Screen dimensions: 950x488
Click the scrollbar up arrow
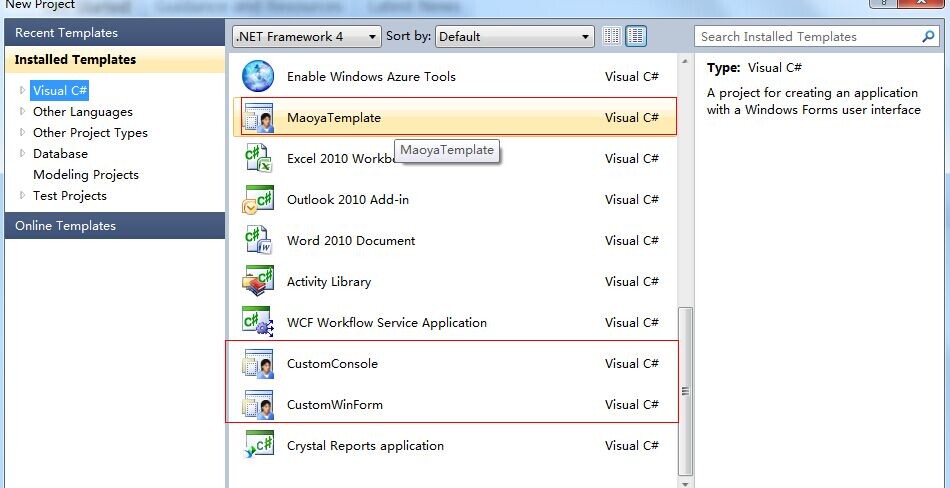click(685, 61)
